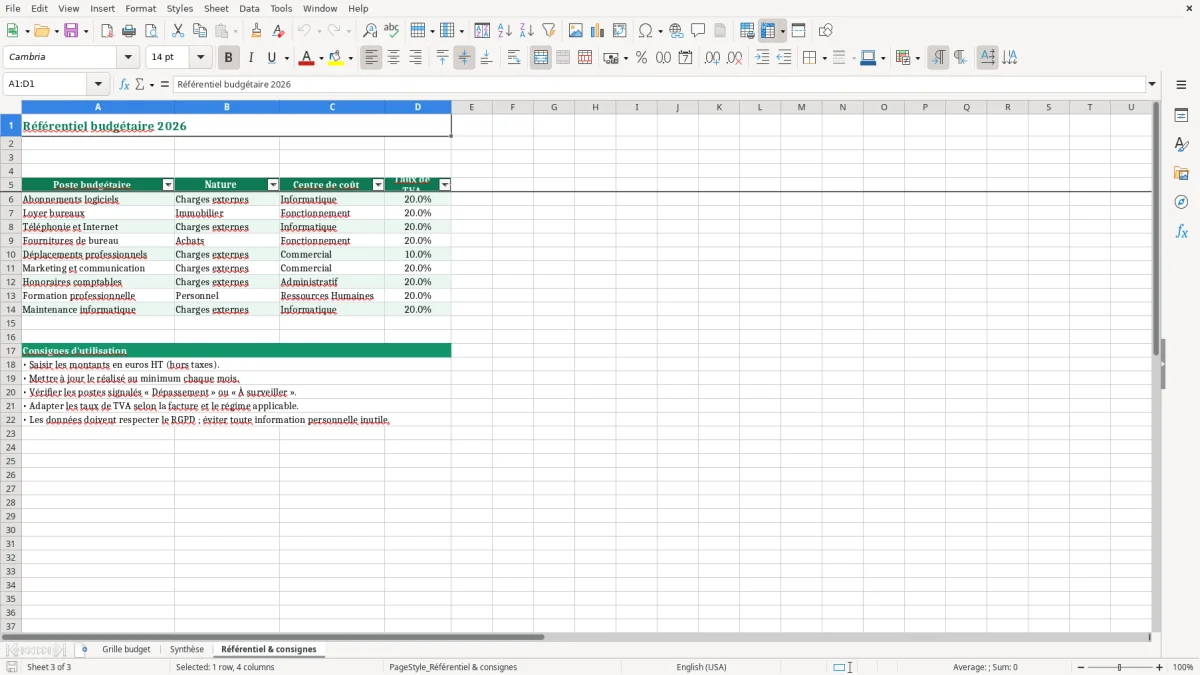
Task: Insert a chart
Action: [598, 31]
